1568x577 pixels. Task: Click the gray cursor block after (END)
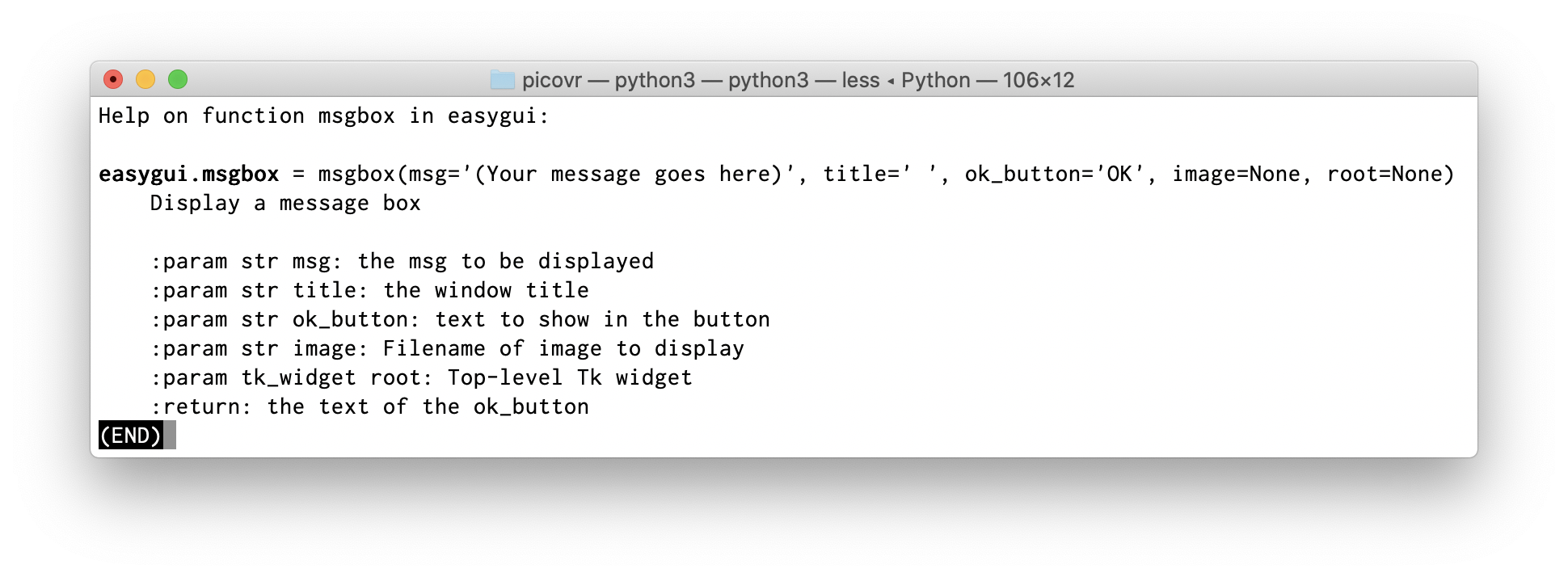click(170, 436)
